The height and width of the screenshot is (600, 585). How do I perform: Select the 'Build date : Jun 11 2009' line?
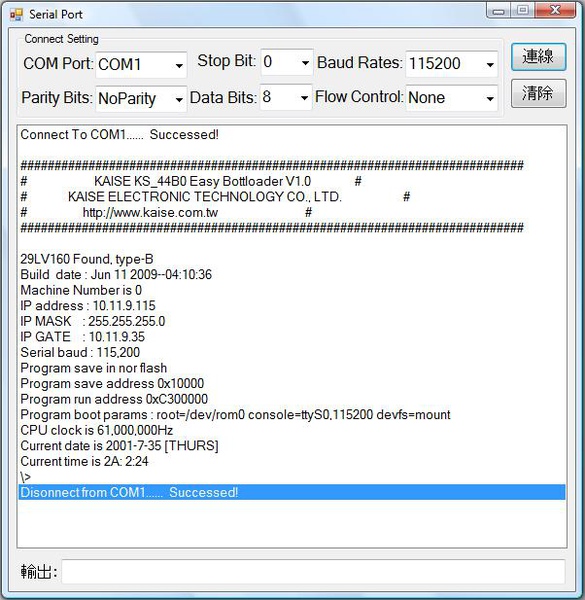coord(116,274)
